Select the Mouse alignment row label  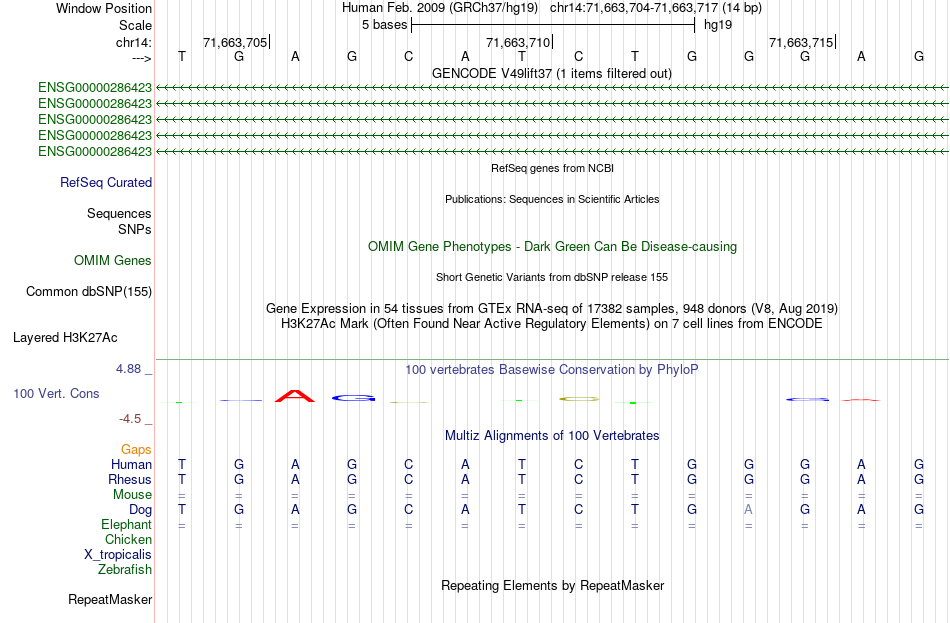tap(132, 495)
